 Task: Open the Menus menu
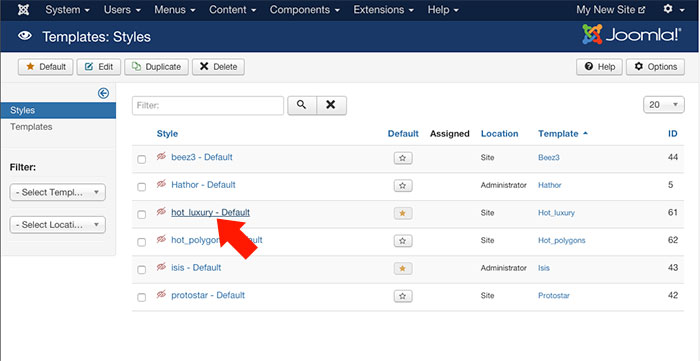click(x=174, y=9)
